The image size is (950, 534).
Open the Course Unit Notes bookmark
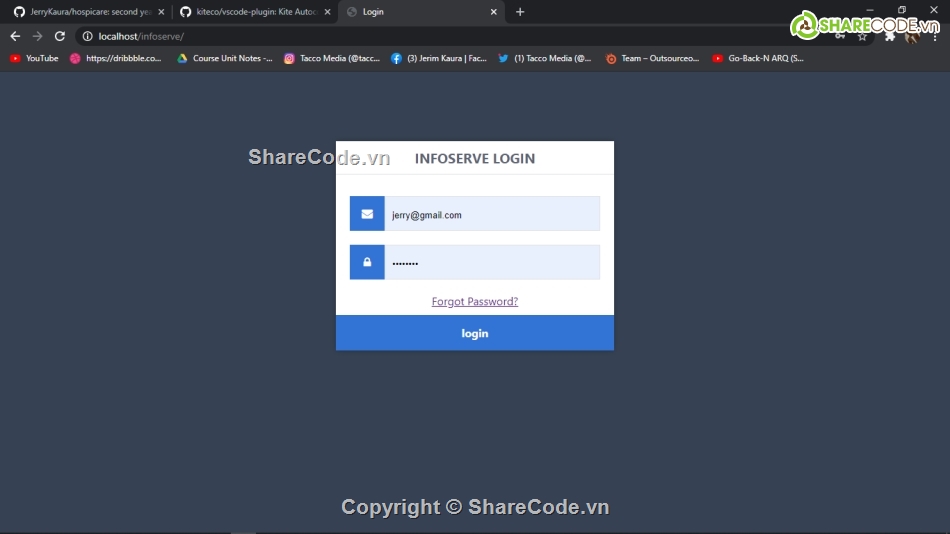point(225,58)
